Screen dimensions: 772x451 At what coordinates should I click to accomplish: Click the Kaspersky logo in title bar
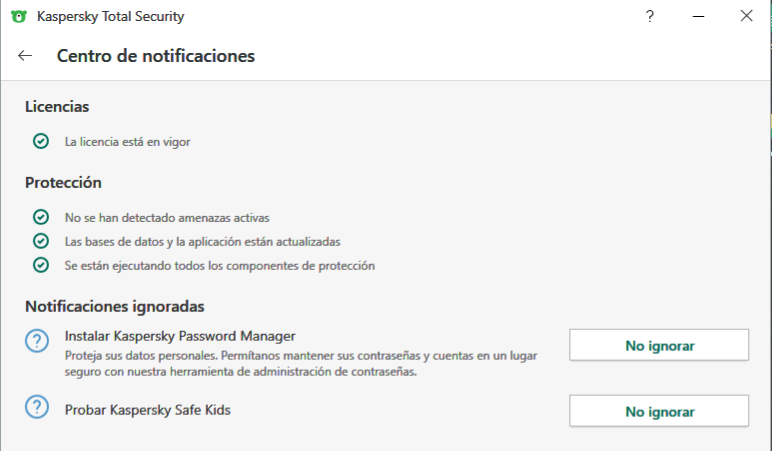(18, 17)
